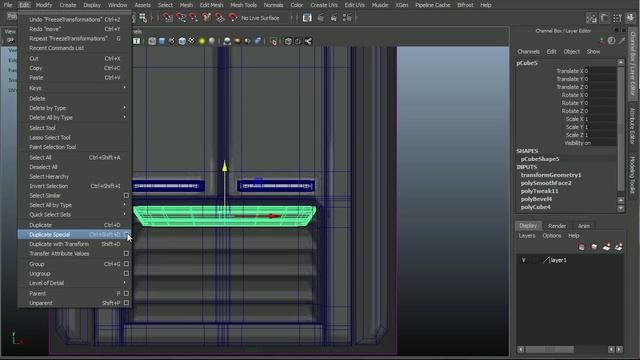Image resolution: width=640 pixels, height=360 pixels.
Task: Toggle isolate select icon in viewport toolbar
Action: coord(274,41)
